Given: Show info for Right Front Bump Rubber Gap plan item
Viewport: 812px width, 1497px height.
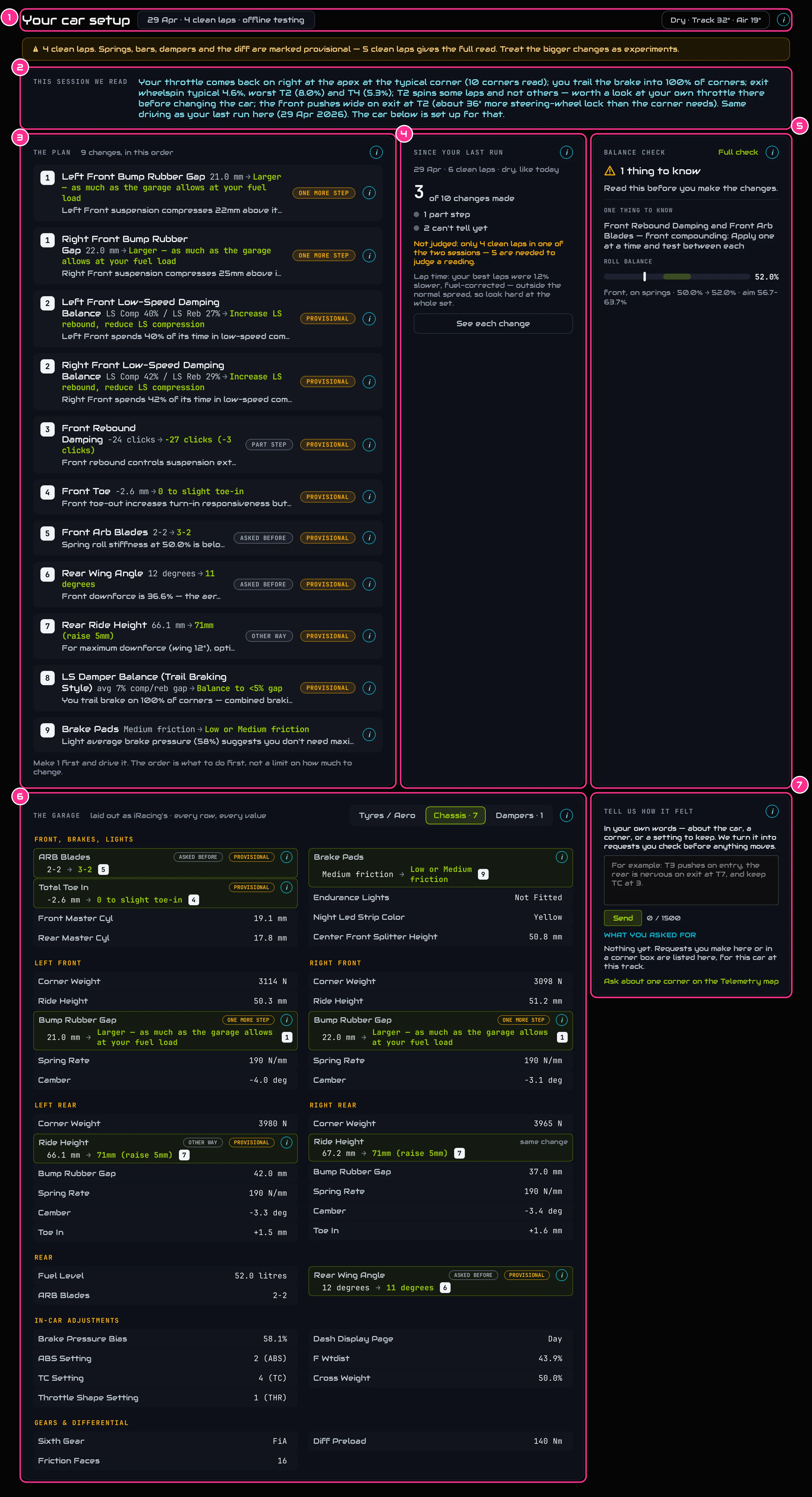Looking at the screenshot, I should 369,256.
